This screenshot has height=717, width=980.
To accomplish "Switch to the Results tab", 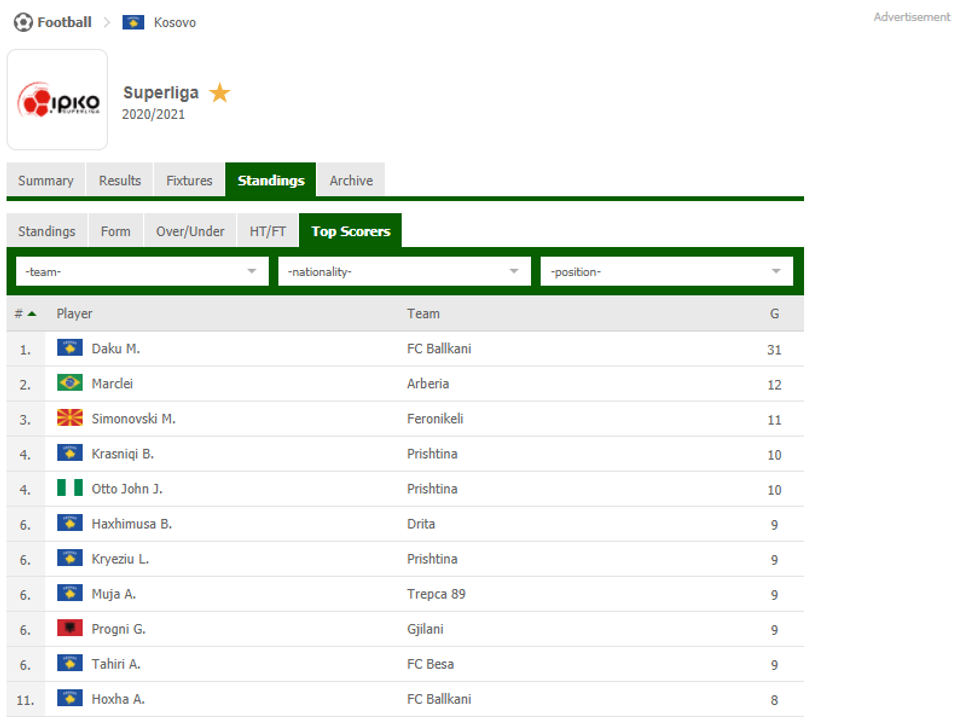I will click(x=120, y=181).
